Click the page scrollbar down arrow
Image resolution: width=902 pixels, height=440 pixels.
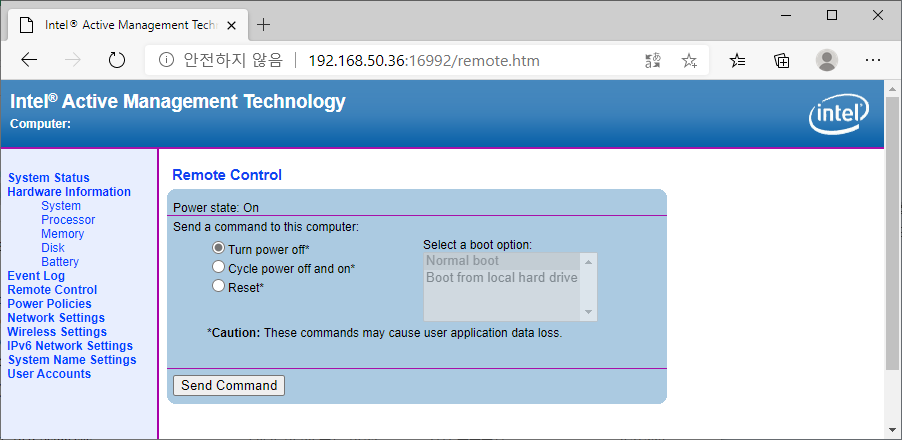(892, 431)
